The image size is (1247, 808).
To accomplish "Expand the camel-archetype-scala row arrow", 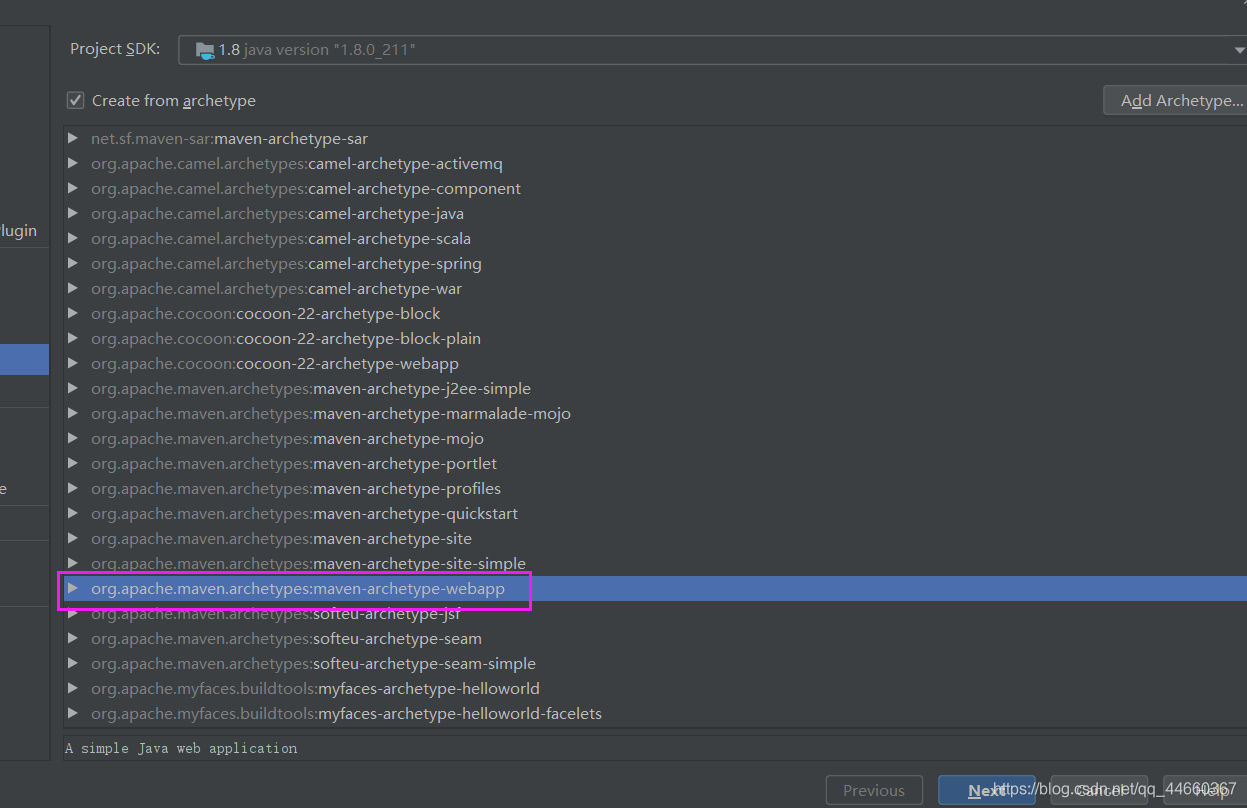I will tap(72, 238).
